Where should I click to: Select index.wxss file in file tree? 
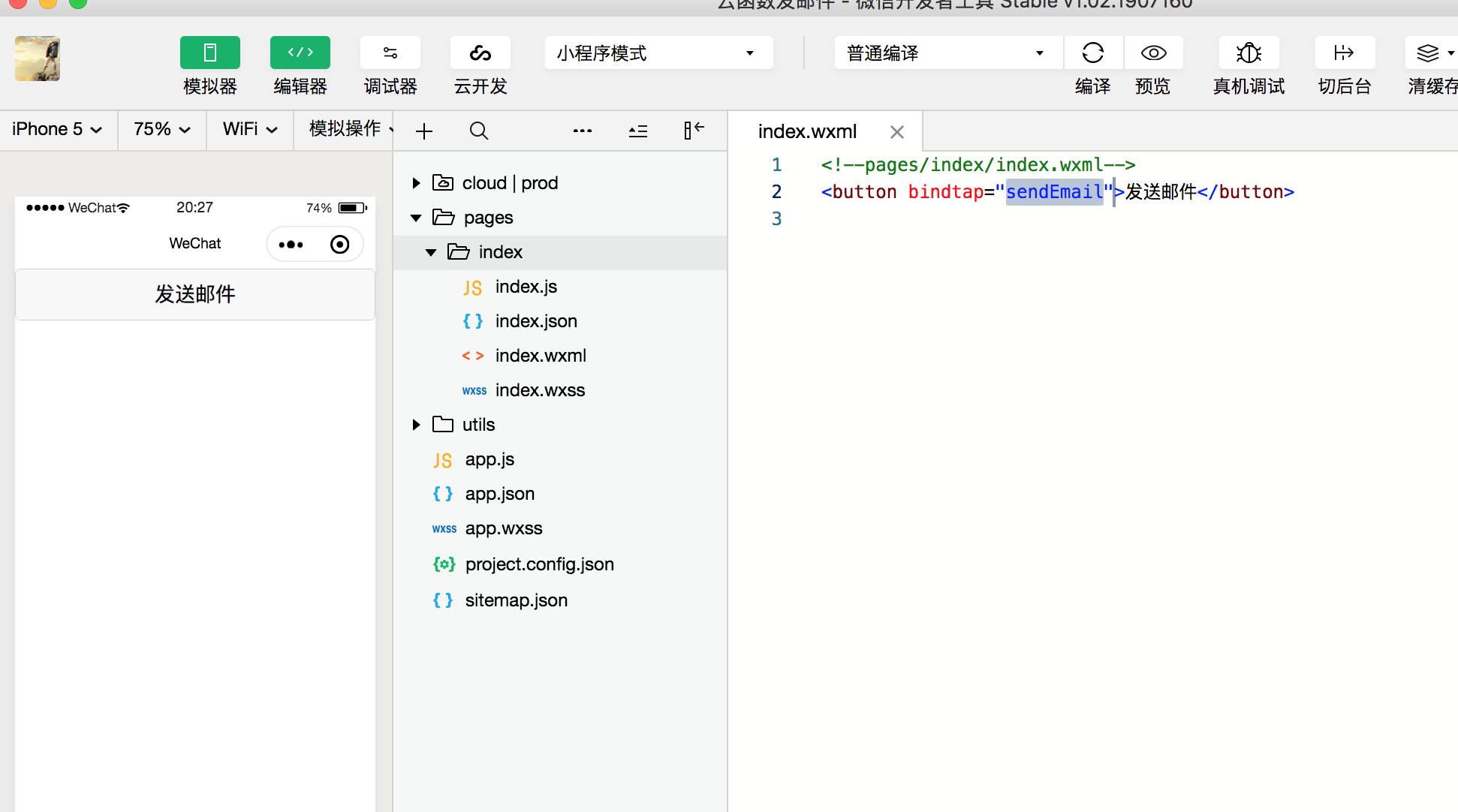point(540,389)
